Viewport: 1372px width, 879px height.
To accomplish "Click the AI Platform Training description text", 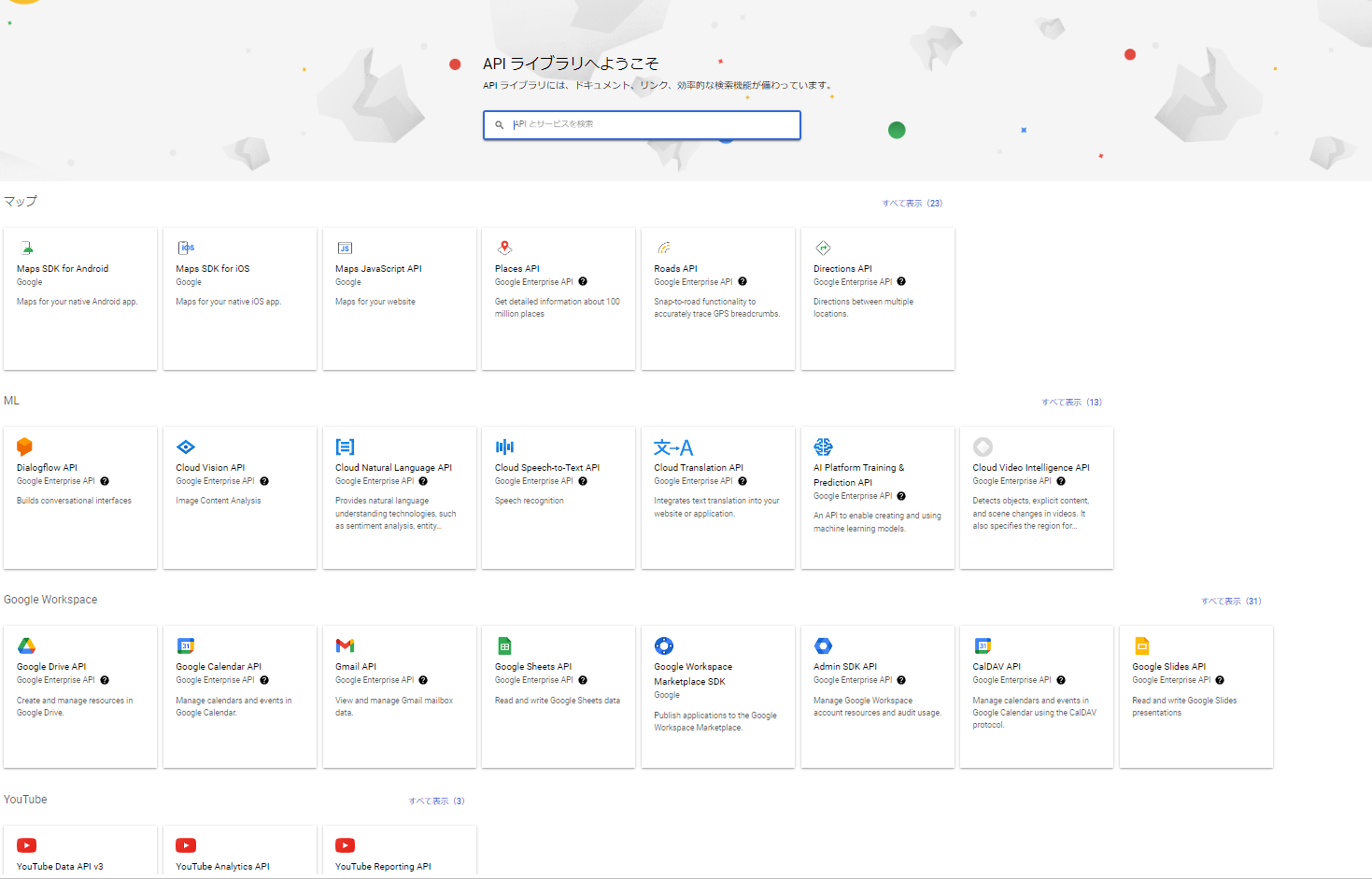I will click(x=877, y=522).
